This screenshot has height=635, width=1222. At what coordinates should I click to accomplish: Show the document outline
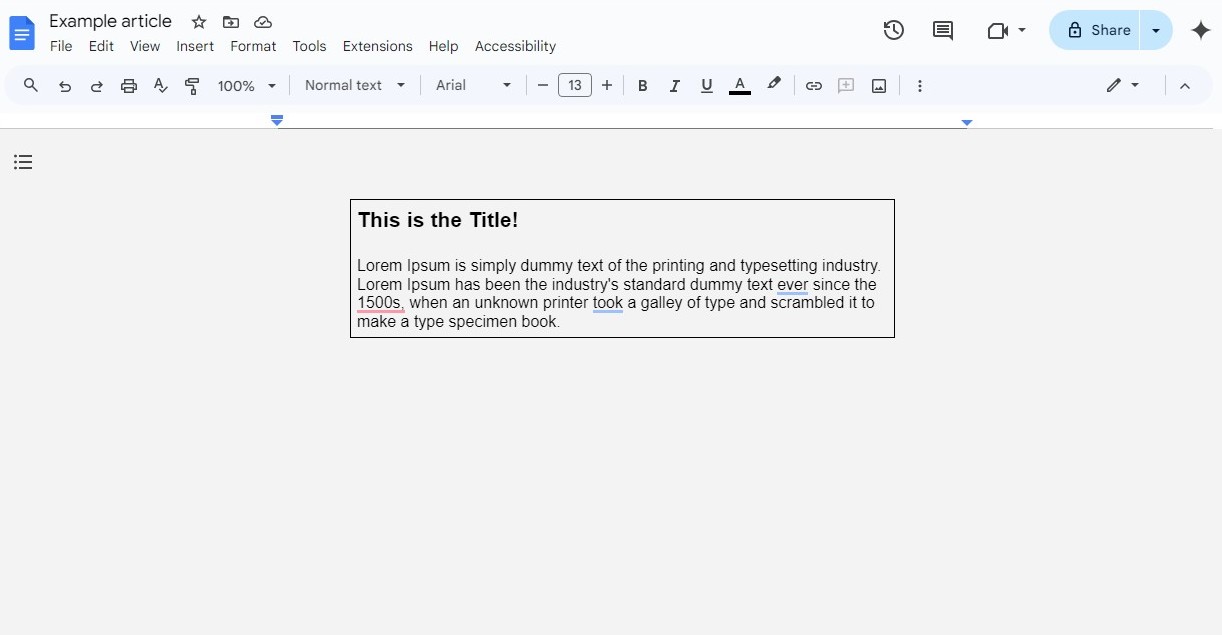23,161
